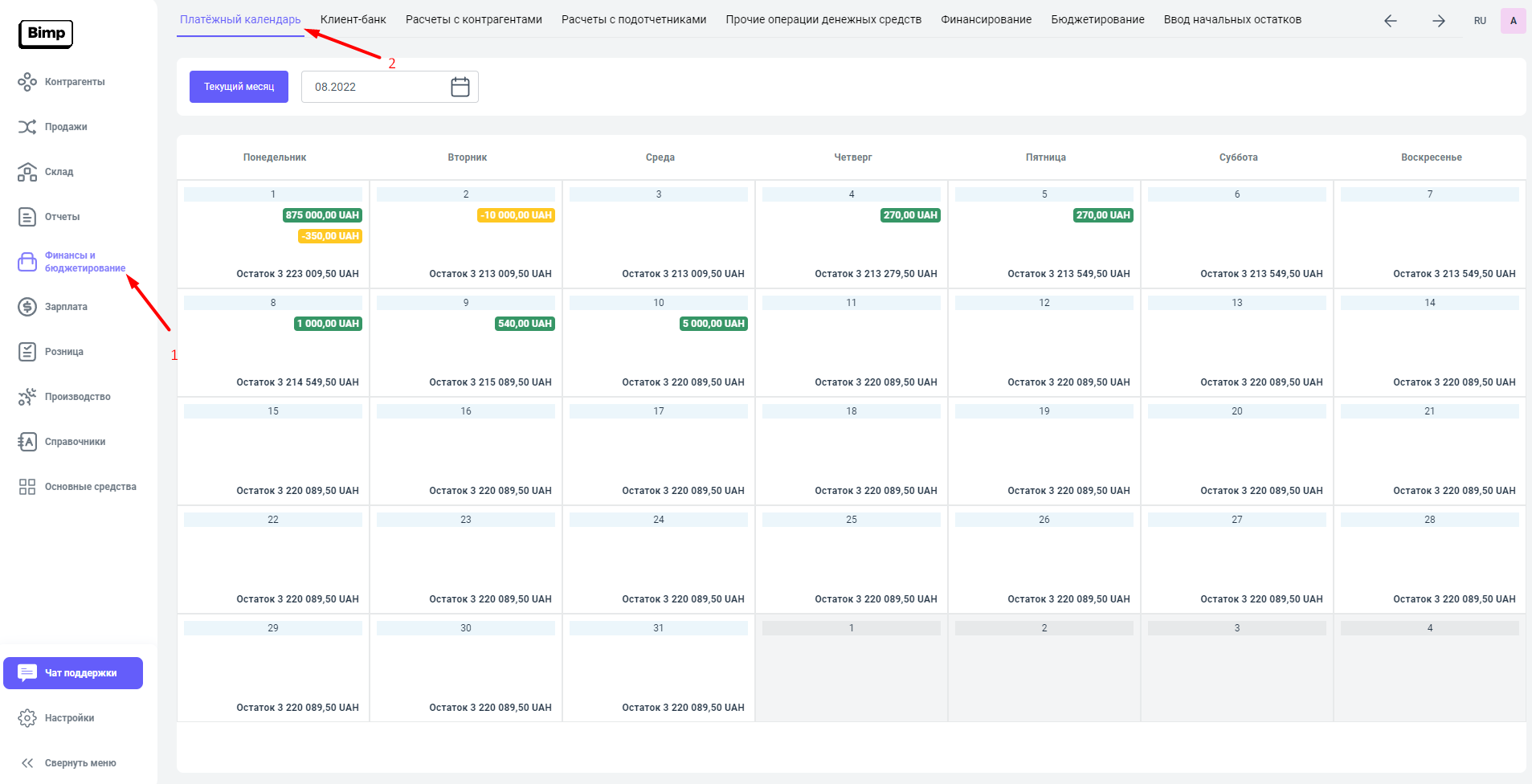Click the forward arrow in top bar

(1438, 21)
